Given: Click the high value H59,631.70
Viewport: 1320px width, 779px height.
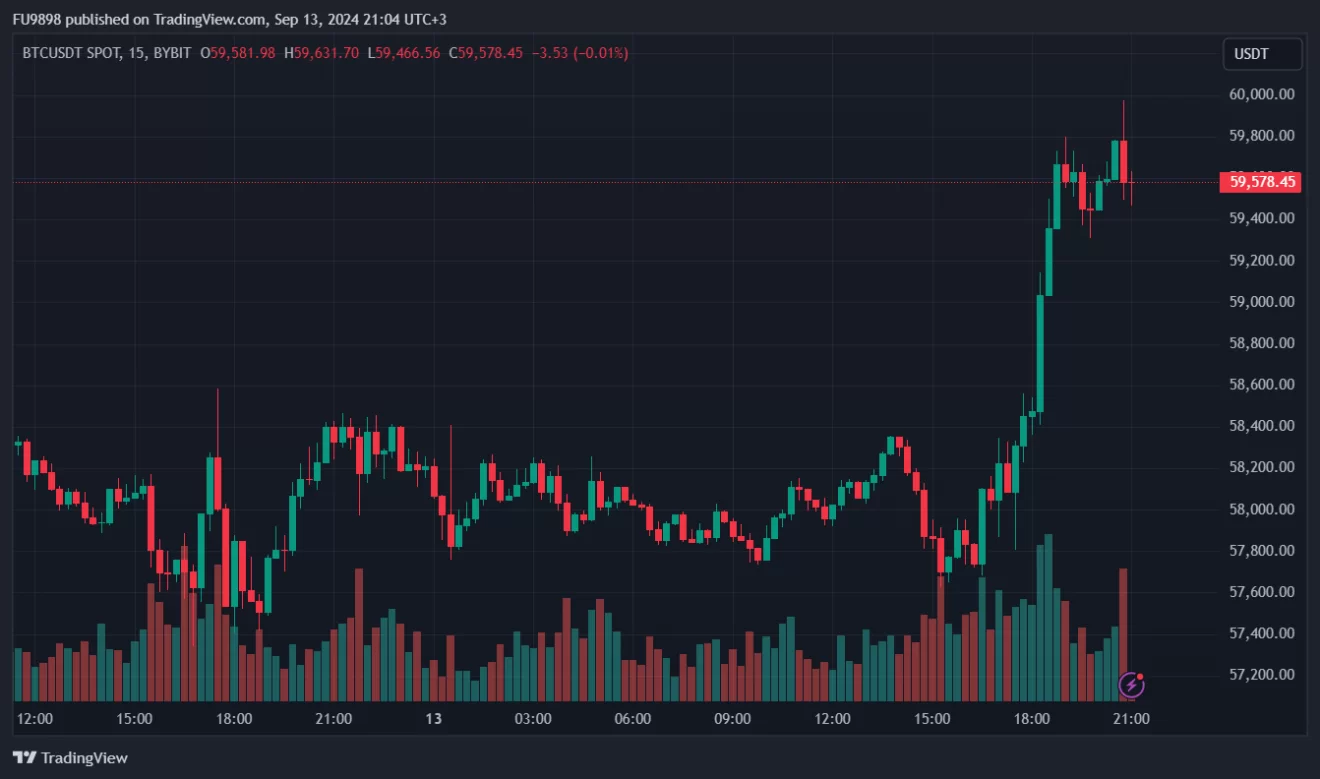Looking at the screenshot, I should pyautogui.click(x=321, y=53).
